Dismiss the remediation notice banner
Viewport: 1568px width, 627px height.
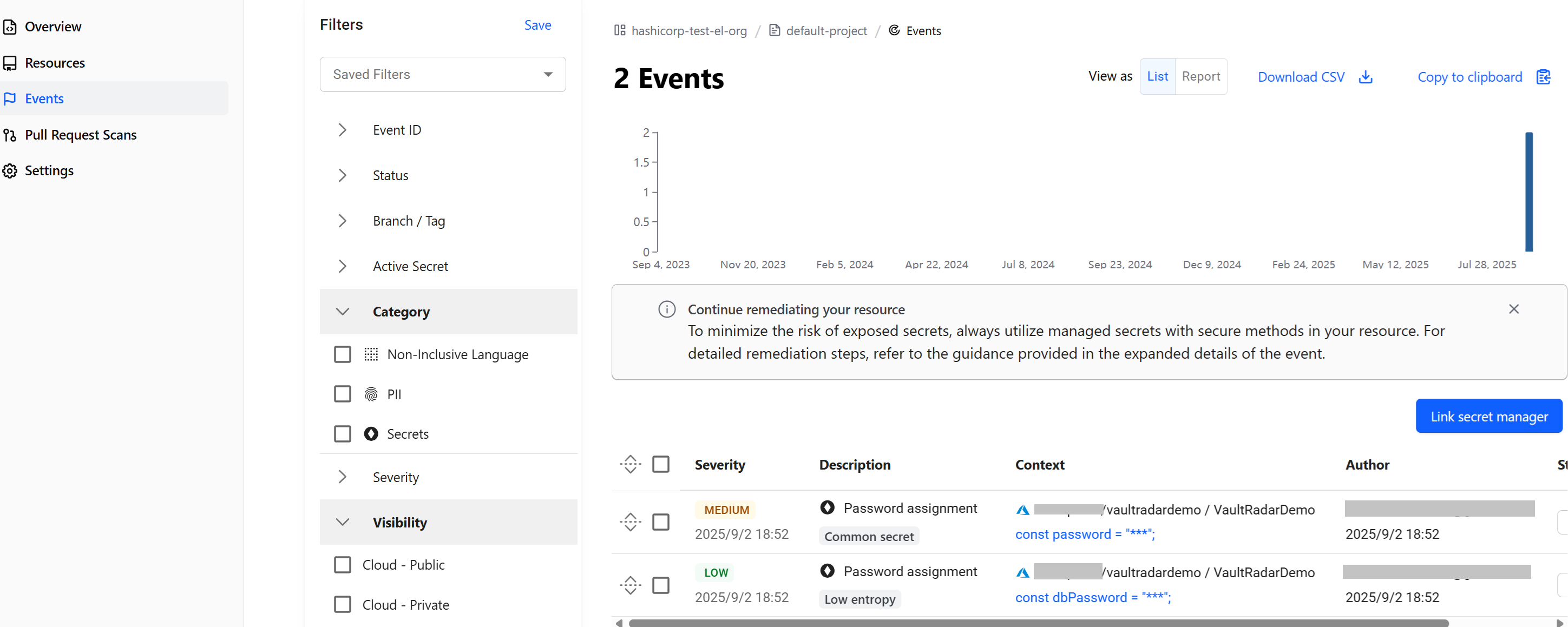pos(1513,309)
